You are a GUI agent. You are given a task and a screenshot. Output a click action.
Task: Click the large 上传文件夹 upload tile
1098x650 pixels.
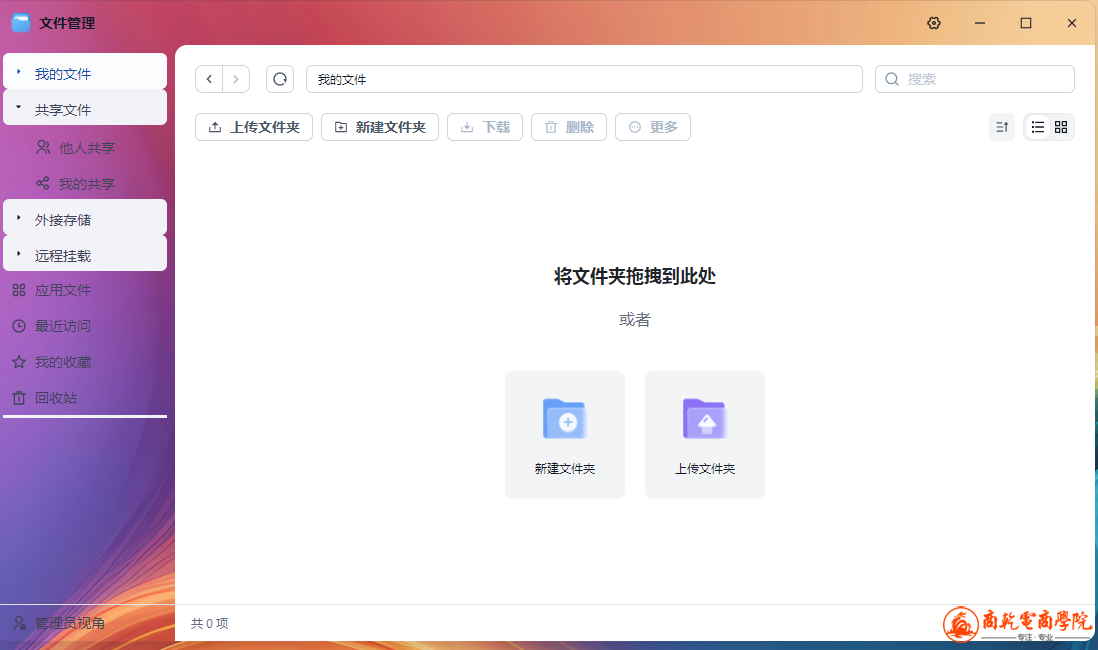coord(705,434)
